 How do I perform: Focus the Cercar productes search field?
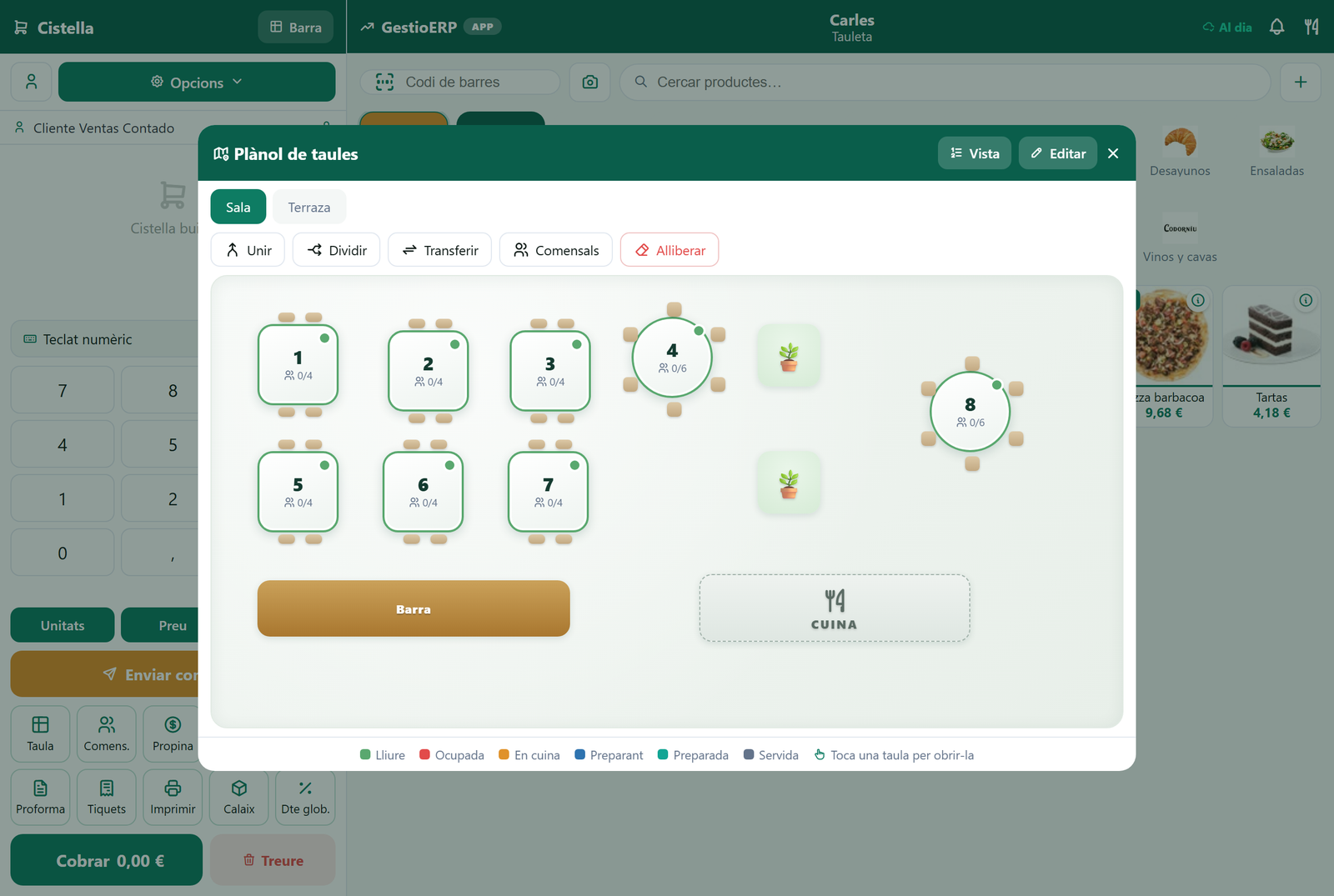[945, 82]
